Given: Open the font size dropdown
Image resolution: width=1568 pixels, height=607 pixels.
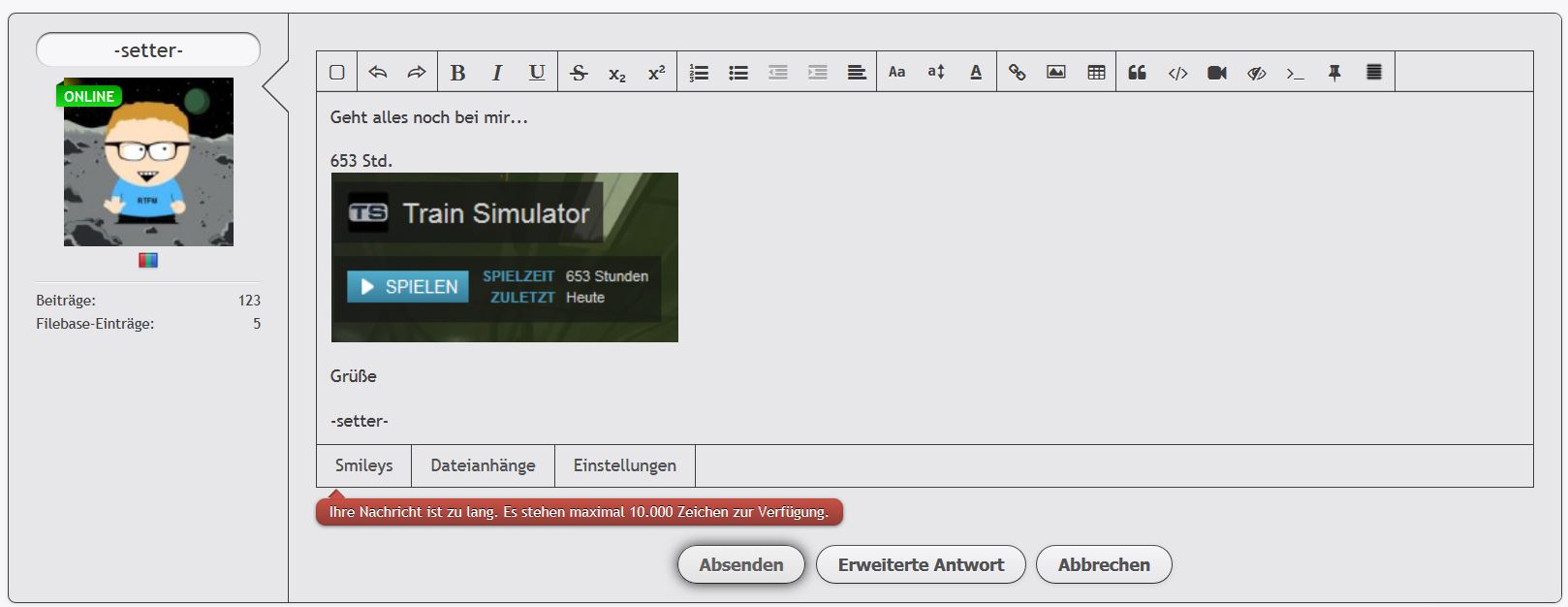Looking at the screenshot, I should coord(936,72).
